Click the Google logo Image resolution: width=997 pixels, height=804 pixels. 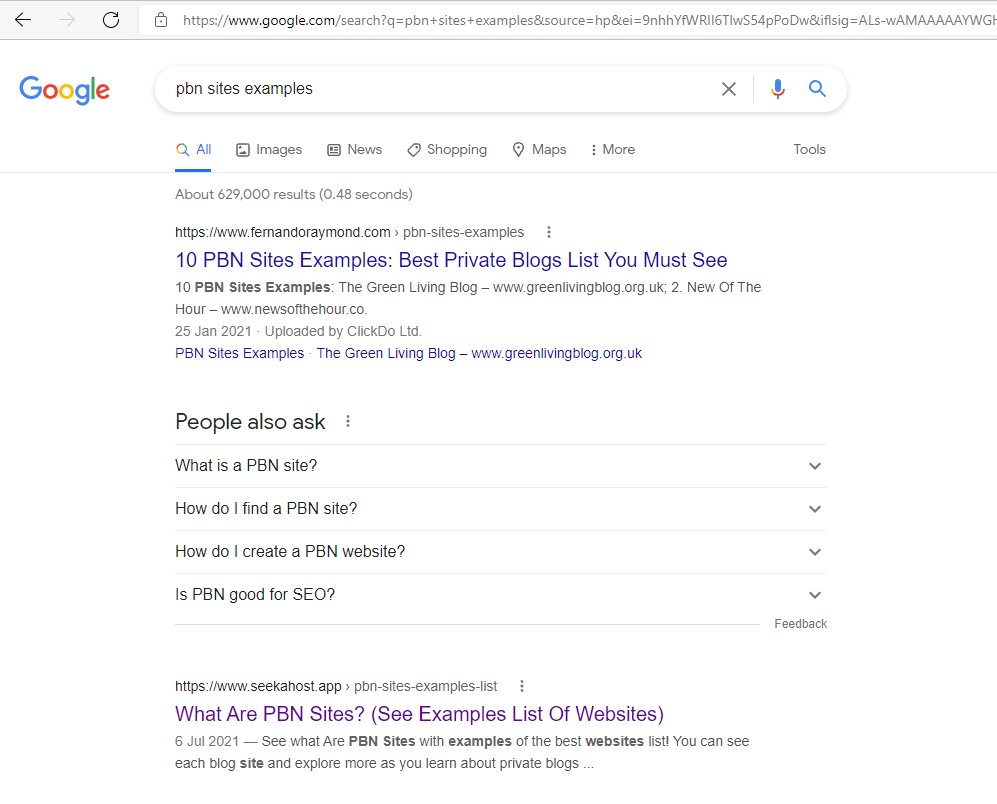[64, 90]
